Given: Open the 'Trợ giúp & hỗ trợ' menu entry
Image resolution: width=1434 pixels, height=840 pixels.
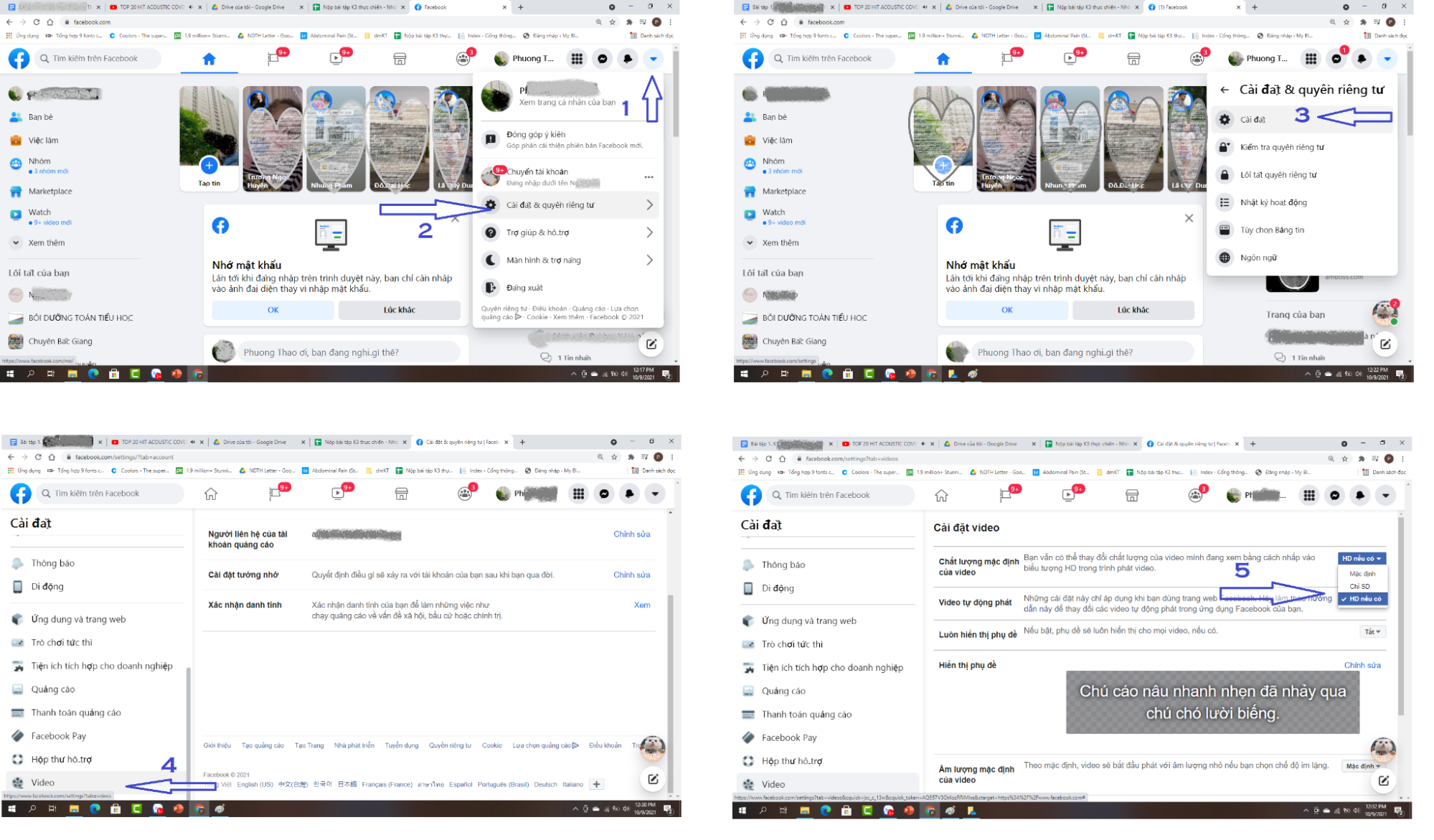Looking at the screenshot, I should click(568, 232).
